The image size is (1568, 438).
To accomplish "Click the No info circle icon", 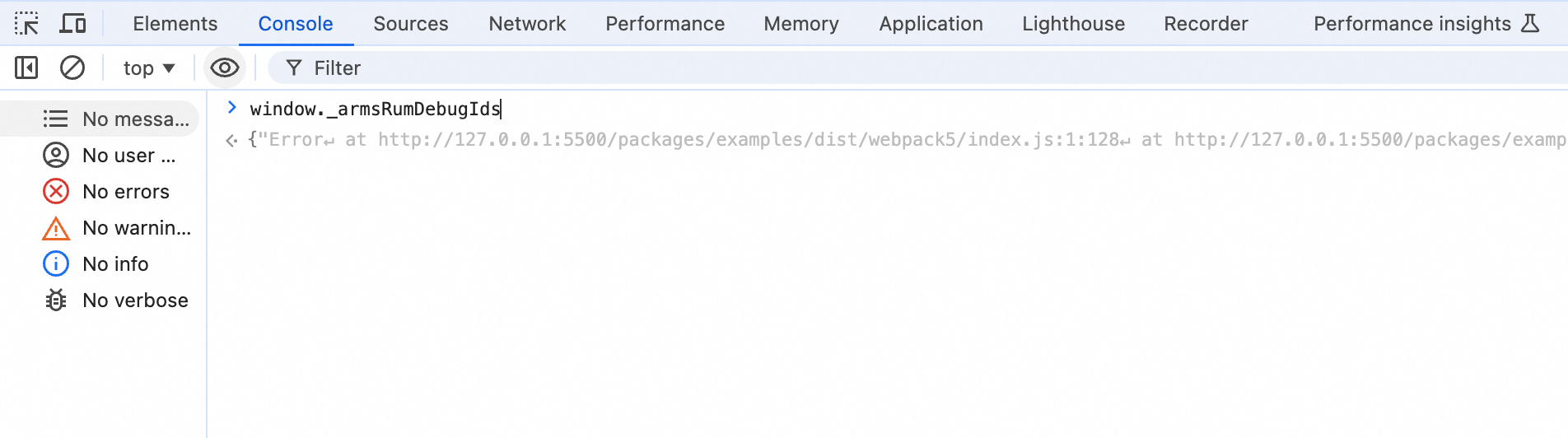I will click(x=56, y=264).
